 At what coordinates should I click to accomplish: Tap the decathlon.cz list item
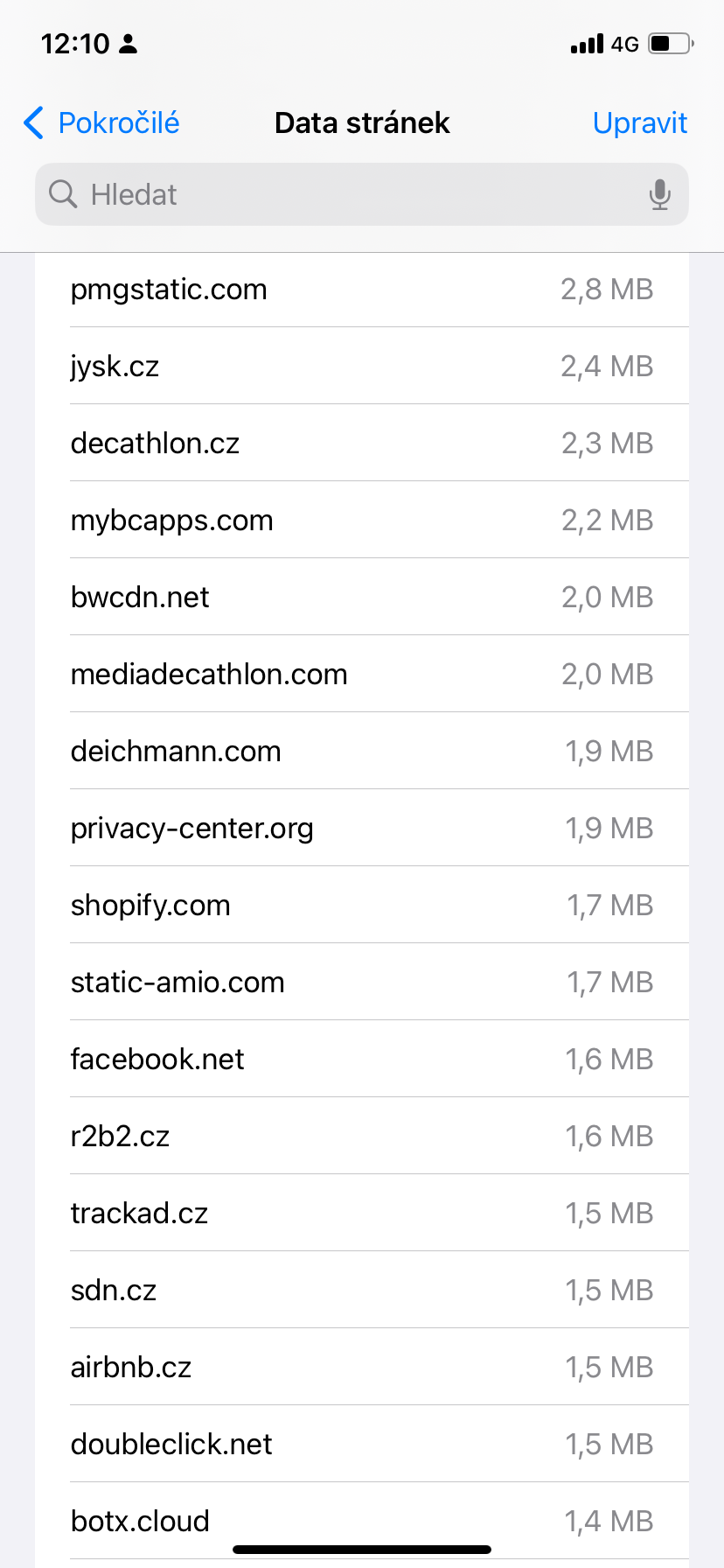[x=362, y=444]
